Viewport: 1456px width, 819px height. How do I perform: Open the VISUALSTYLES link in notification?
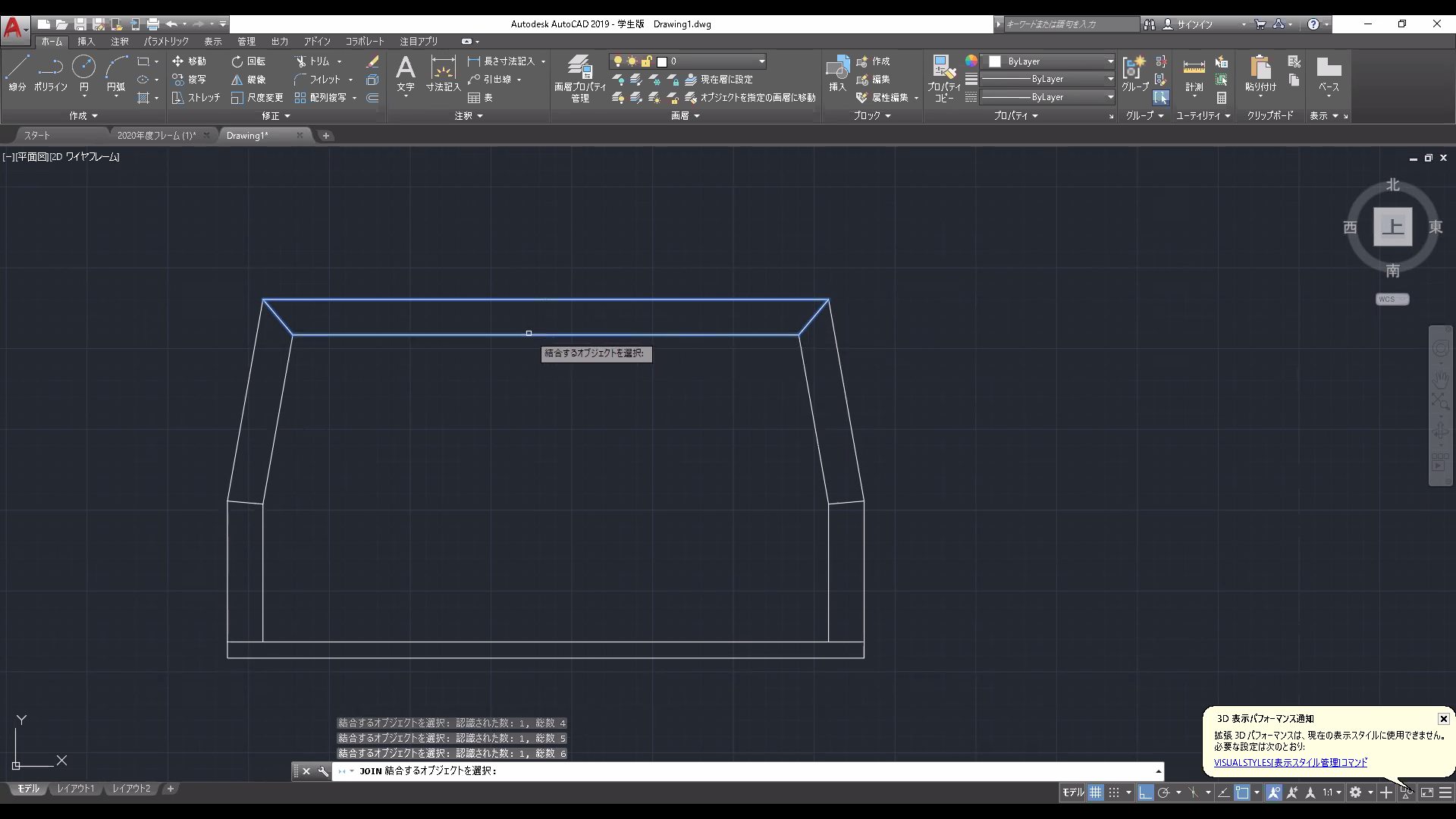click(x=1290, y=763)
